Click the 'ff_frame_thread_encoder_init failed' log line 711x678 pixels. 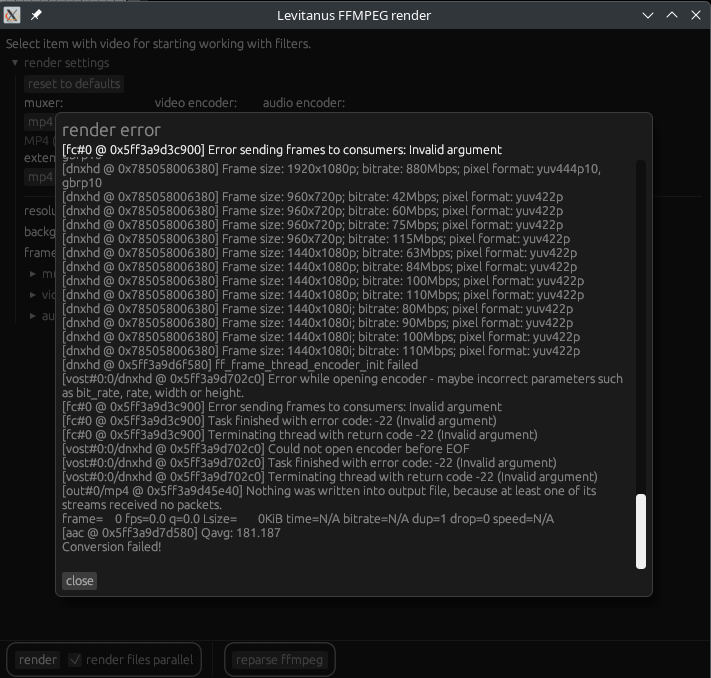click(240, 365)
